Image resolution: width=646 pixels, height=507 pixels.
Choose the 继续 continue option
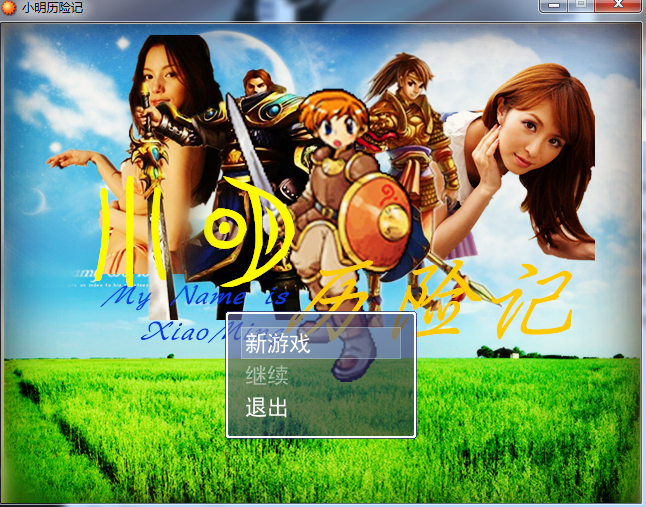click(267, 375)
